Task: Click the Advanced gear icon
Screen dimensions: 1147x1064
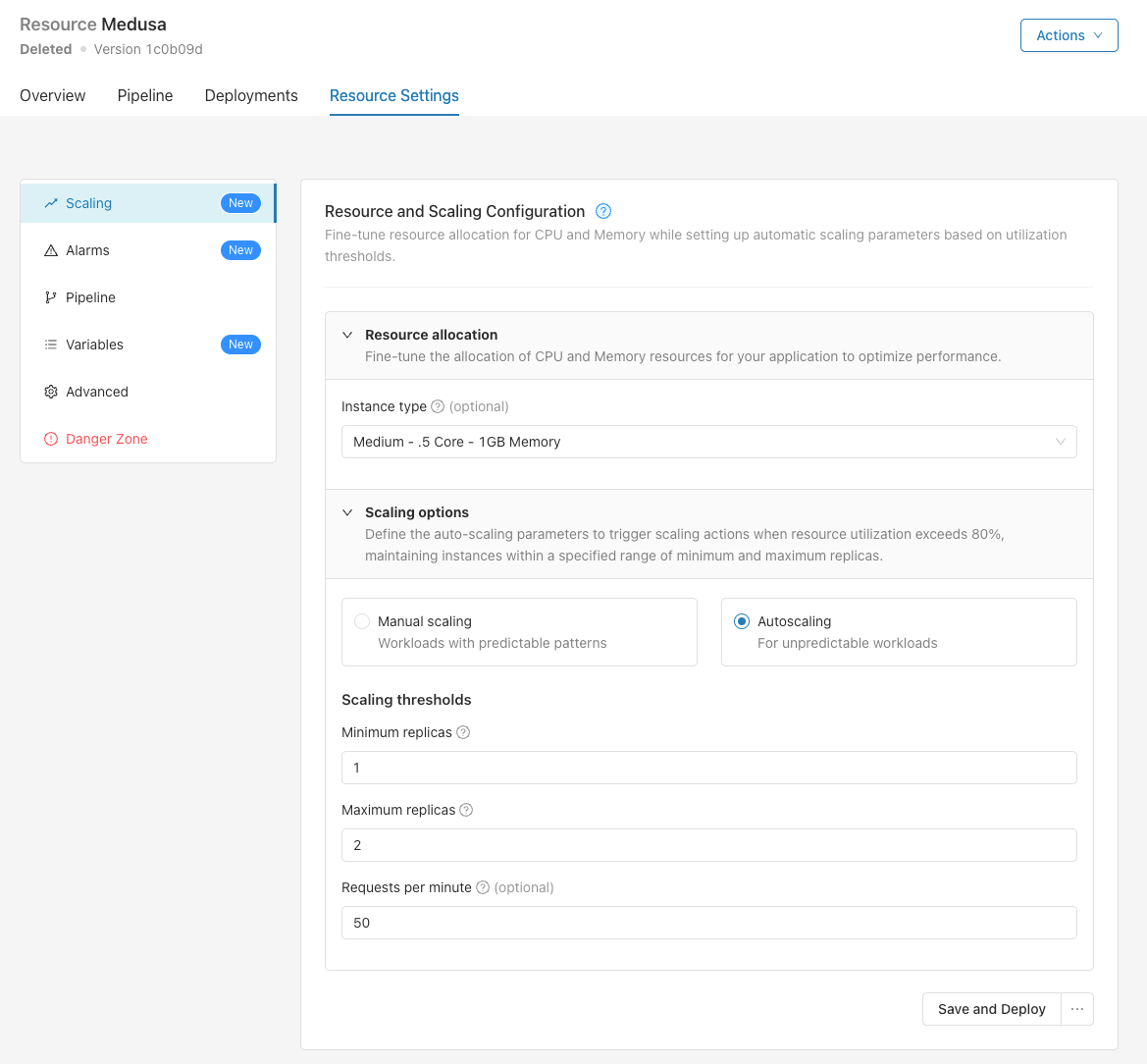Action: (x=50, y=392)
